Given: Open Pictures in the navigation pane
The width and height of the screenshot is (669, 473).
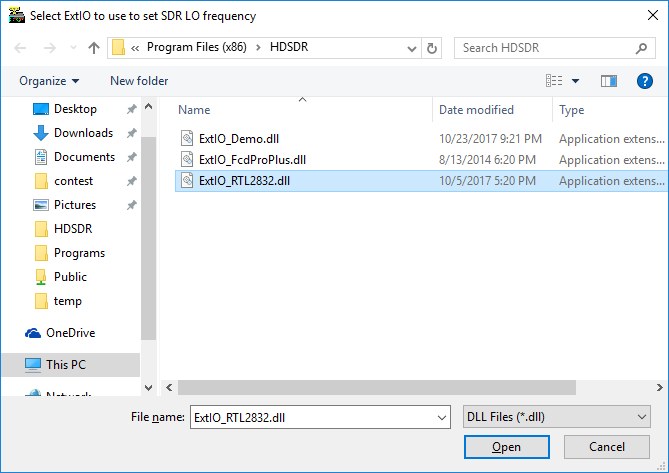Looking at the screenshot, I should tap(75, 205).
